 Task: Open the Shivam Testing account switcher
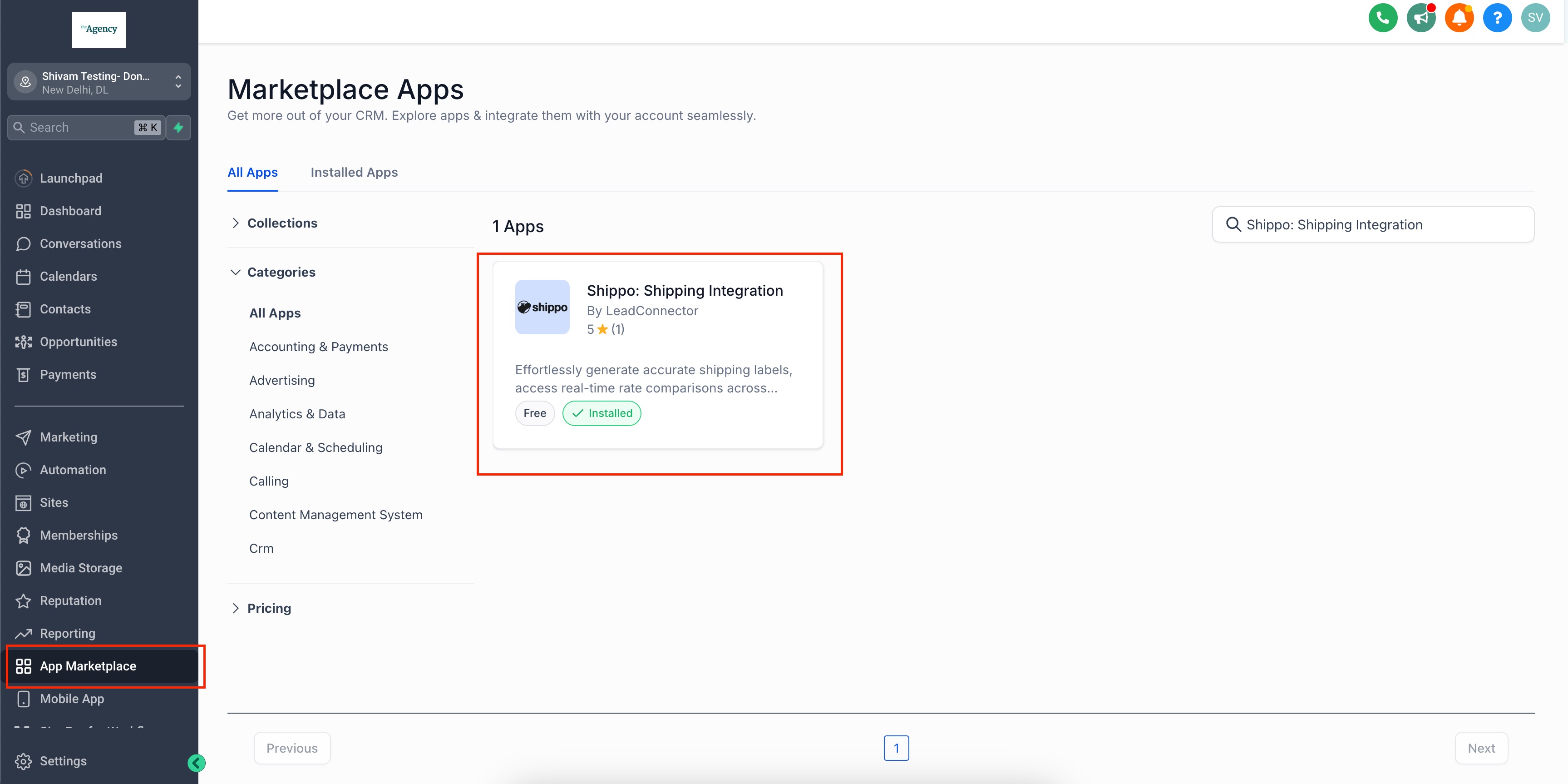pos(99,82)
